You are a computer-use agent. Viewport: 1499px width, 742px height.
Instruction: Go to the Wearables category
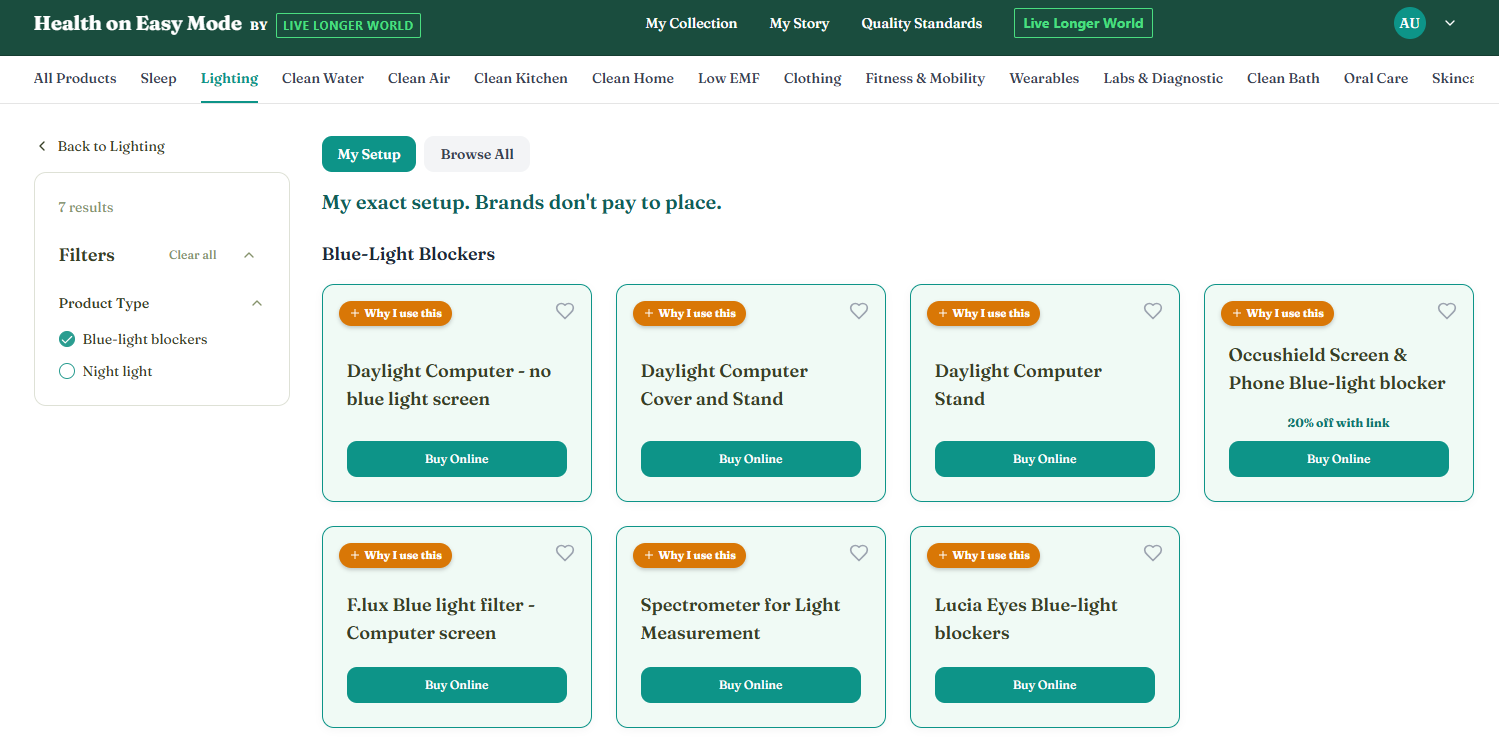(1044, 78)
